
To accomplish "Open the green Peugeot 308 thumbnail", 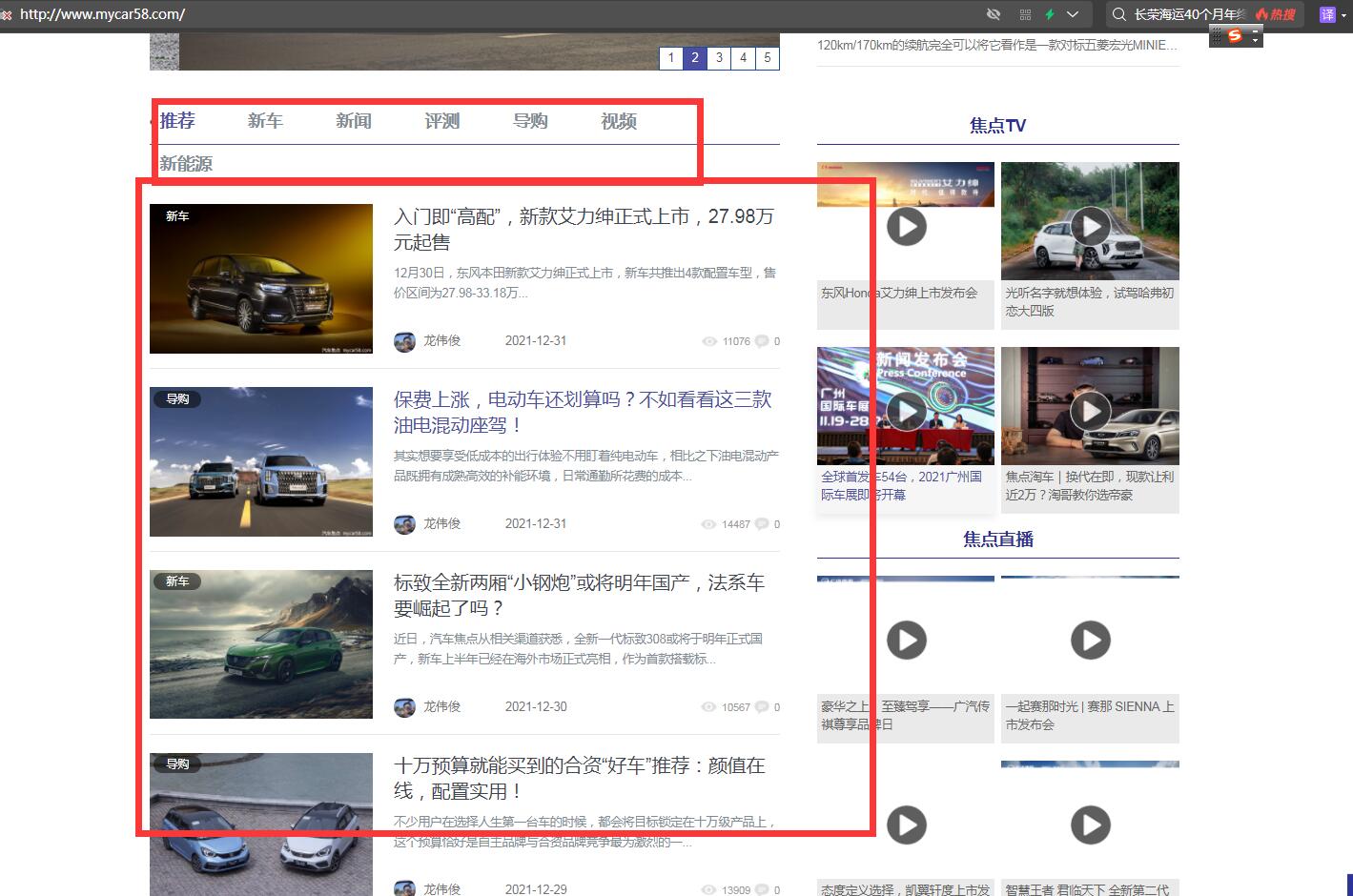I will tap(261, 644).
